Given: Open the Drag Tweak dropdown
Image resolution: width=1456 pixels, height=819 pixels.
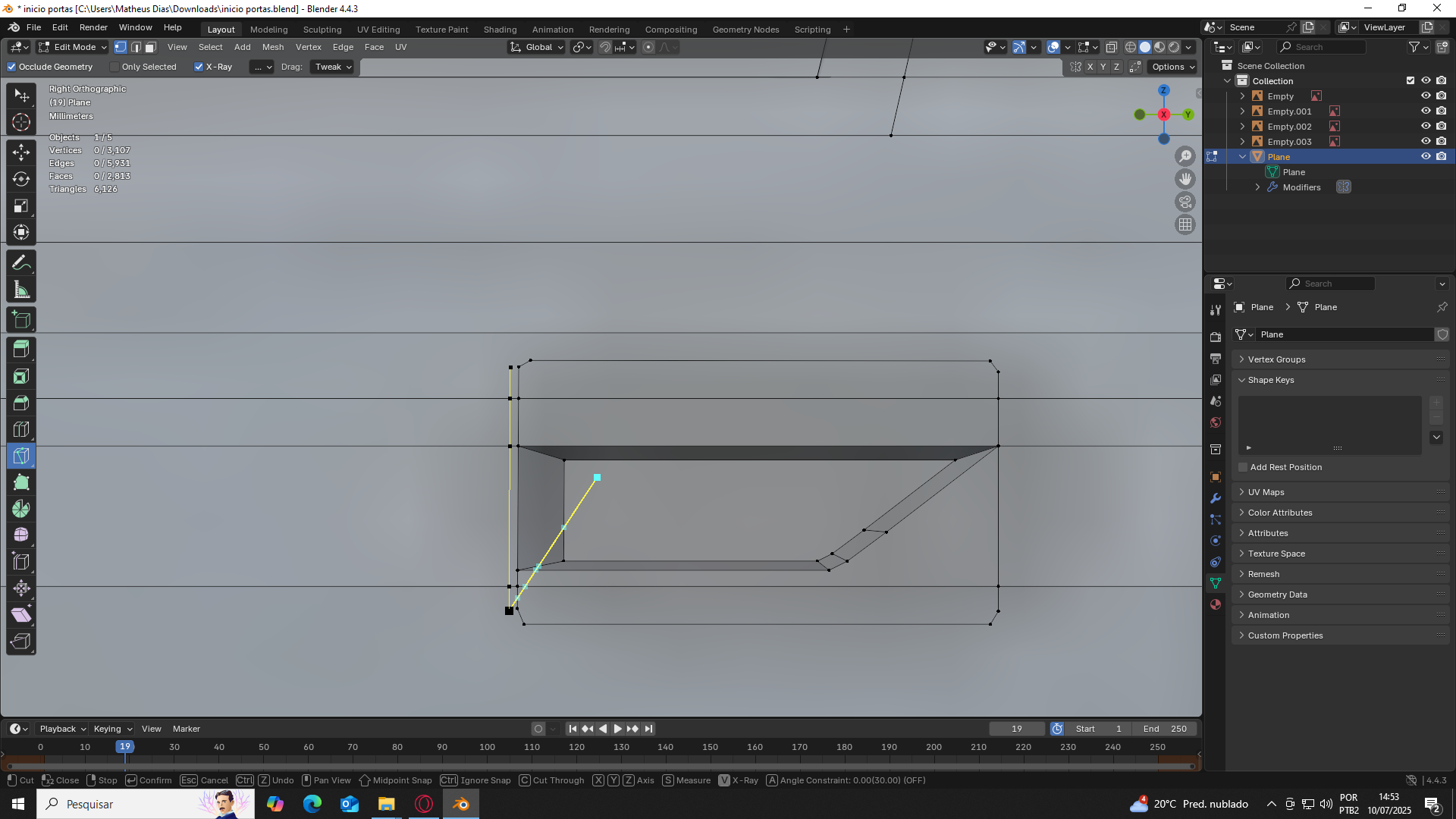Looking at the screenshot, I should point(333,67).
